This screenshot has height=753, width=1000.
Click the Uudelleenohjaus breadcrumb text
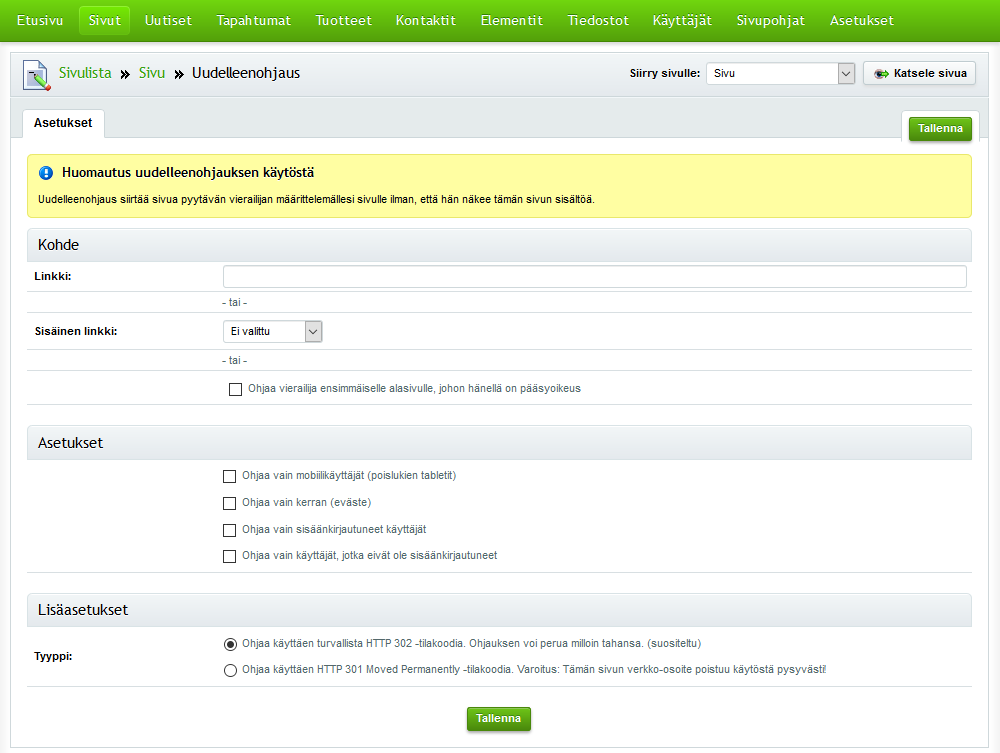(x=246, y=73)
